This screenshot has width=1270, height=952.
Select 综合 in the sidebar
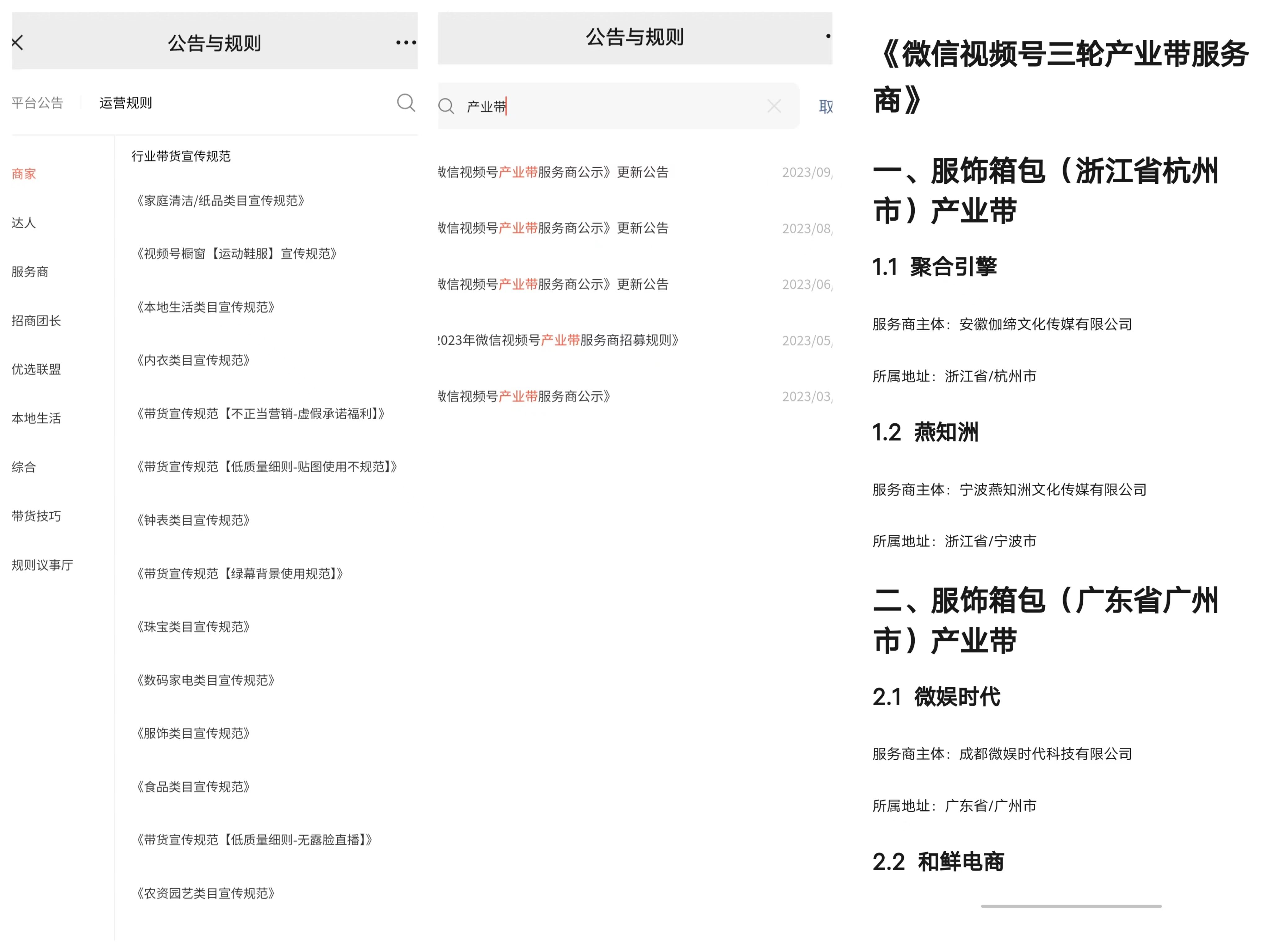(x=24, y=467)
